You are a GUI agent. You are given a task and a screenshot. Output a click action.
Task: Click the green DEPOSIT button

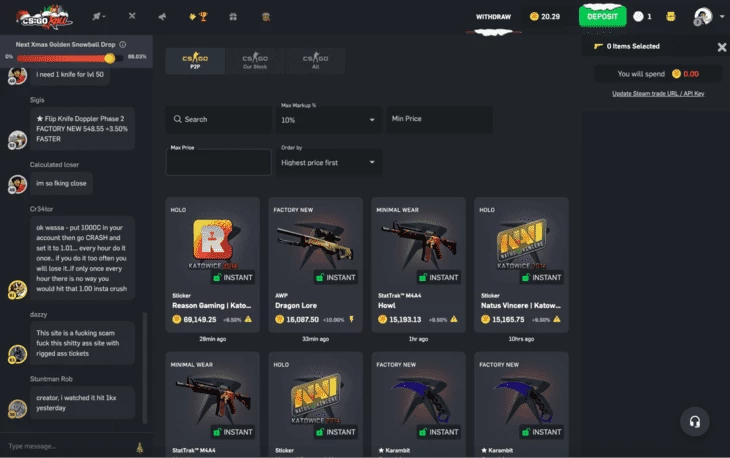coord(602,17)
